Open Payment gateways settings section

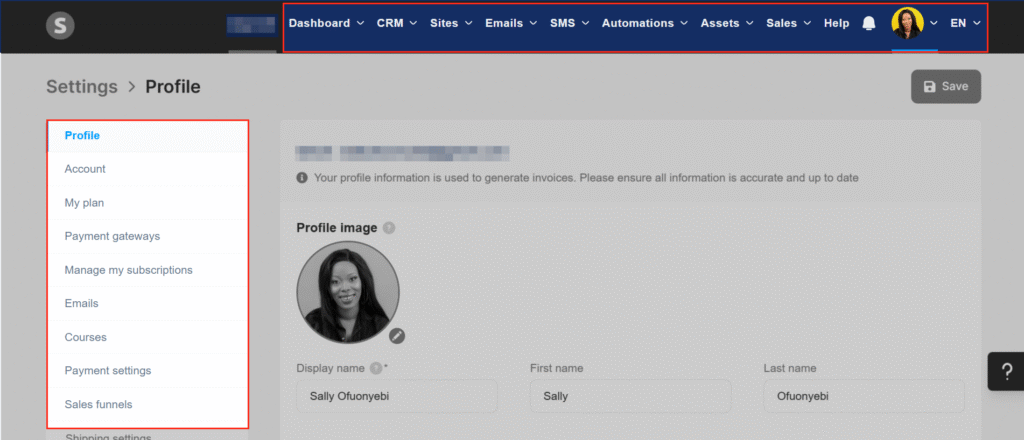click(112, 236)
